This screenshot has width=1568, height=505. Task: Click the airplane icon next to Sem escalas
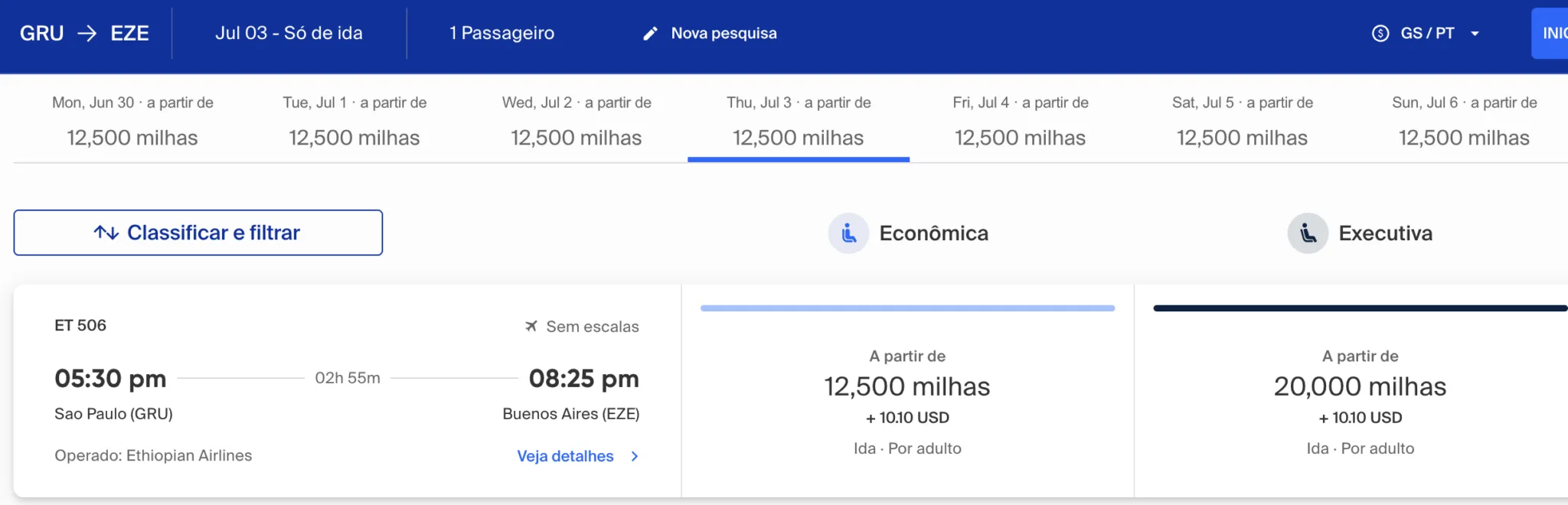[530, 326]
